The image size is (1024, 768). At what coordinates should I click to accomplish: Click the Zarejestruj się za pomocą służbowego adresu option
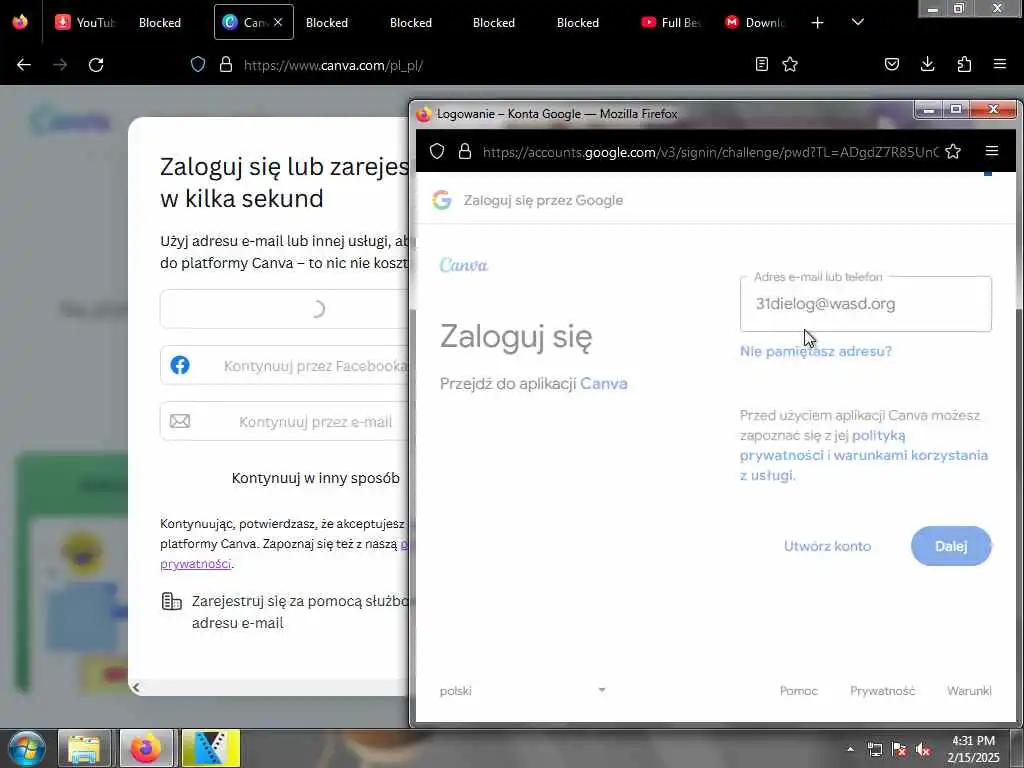tap(285, 612)
